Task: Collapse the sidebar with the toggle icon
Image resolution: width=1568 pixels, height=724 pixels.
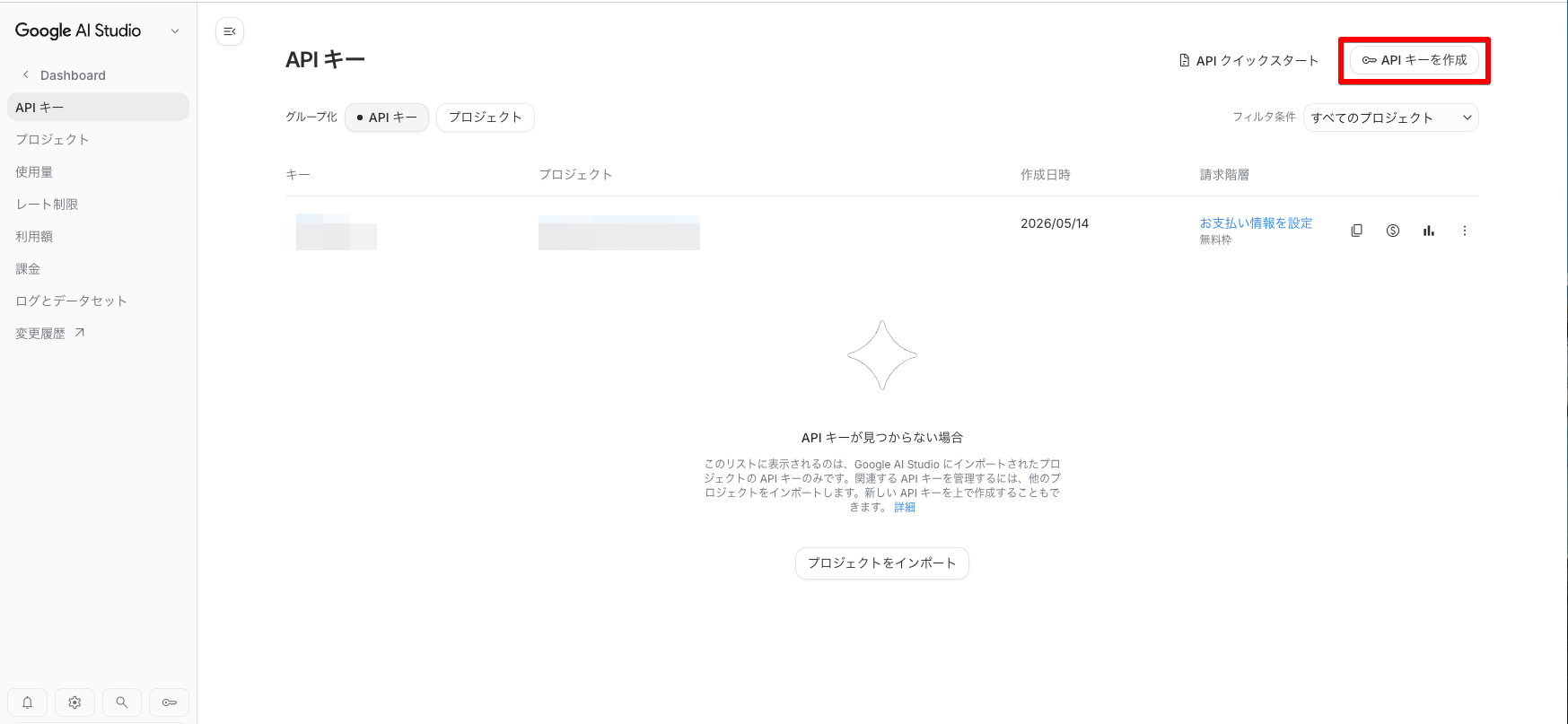Action: [230, 31]
